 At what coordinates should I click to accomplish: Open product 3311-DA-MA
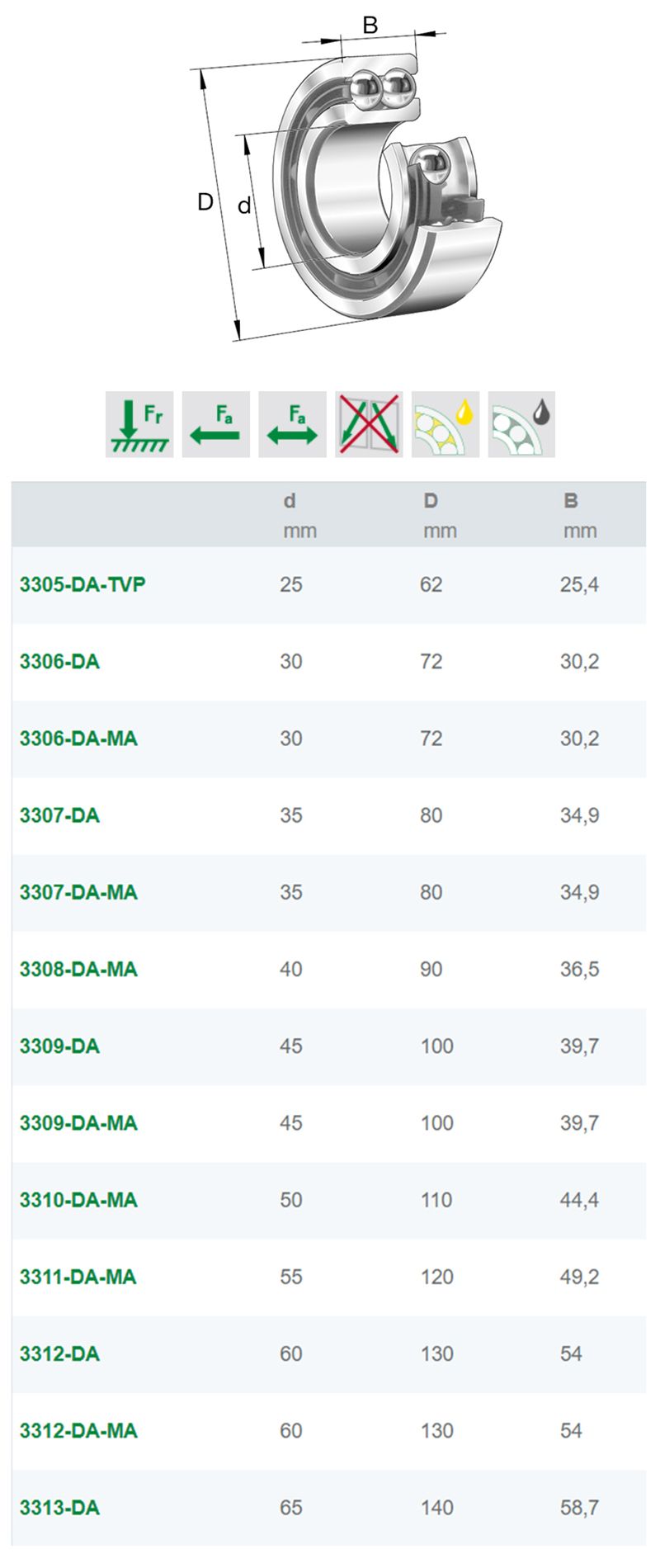pyautogui.click(x=78, y=1277)
